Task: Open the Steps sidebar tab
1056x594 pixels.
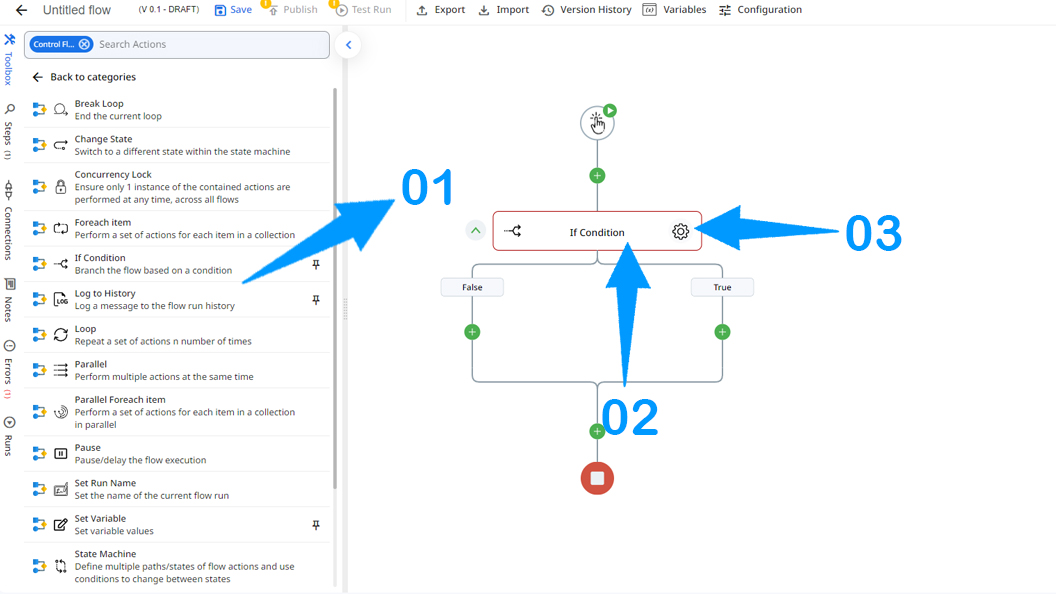Action: (x=9, y=131)
